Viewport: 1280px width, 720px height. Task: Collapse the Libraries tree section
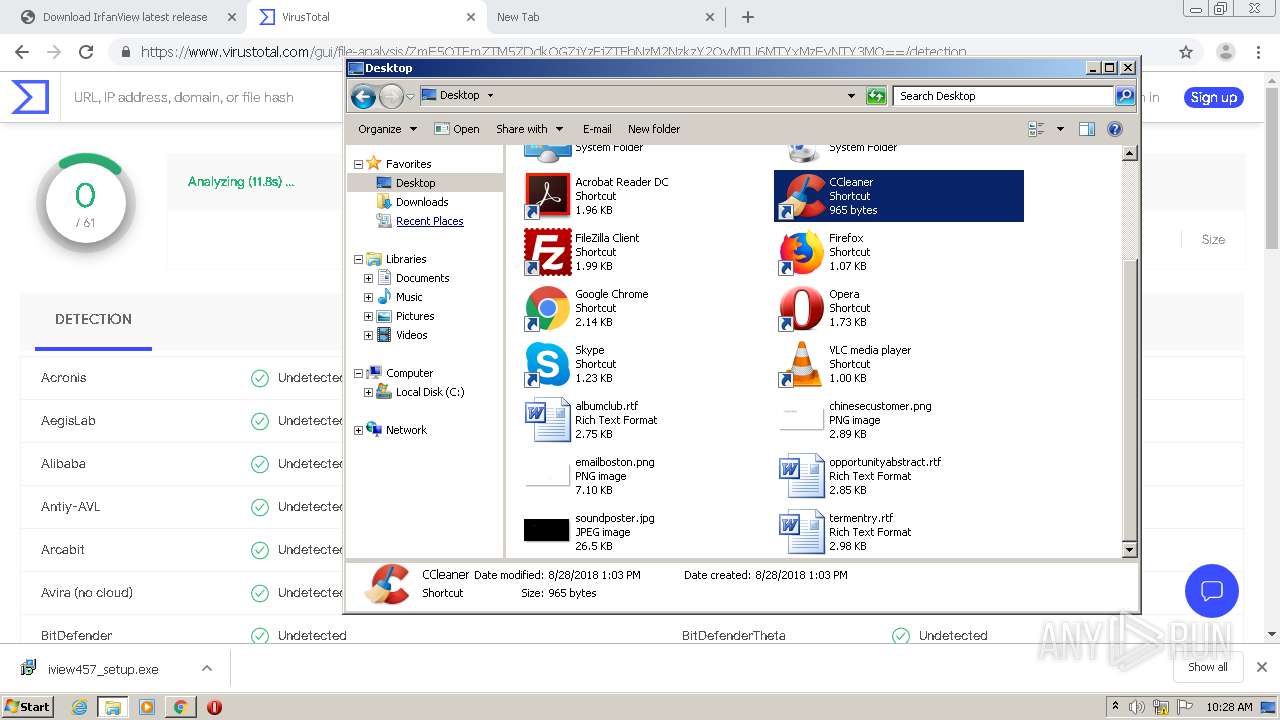pos(358,259)
